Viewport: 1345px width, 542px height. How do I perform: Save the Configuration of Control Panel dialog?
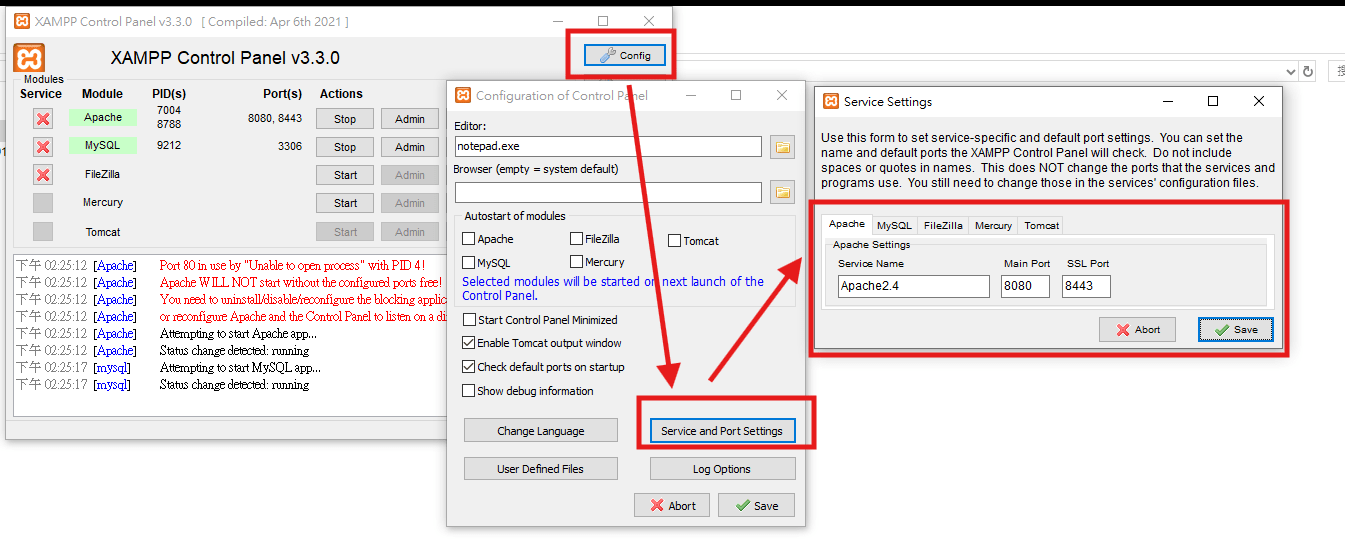pos(756,505)
